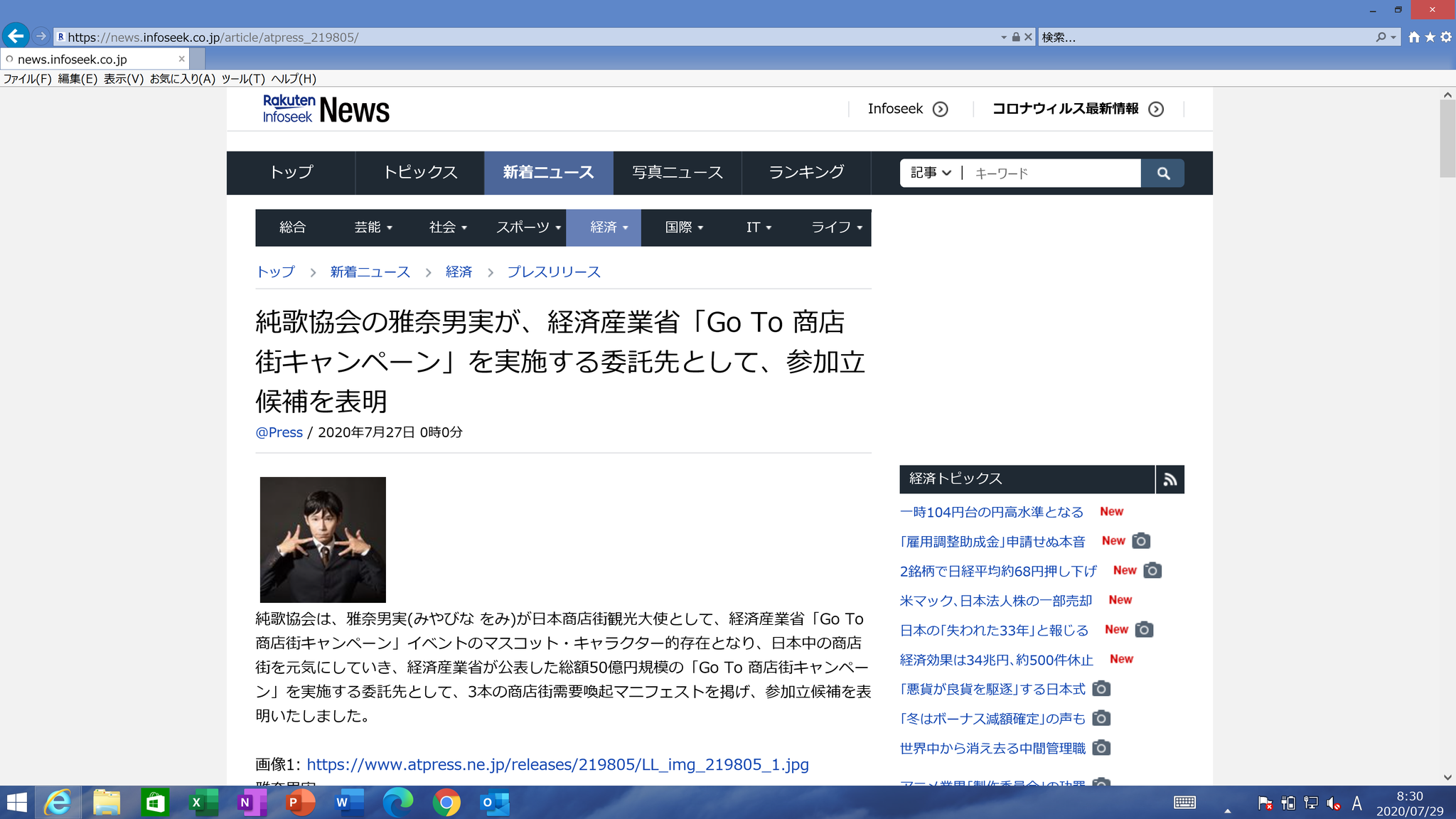Image resolution: width=1456 pixels, height=819 pixels.
Task: Click the browser back arrow button
Action: pos(16,36)
